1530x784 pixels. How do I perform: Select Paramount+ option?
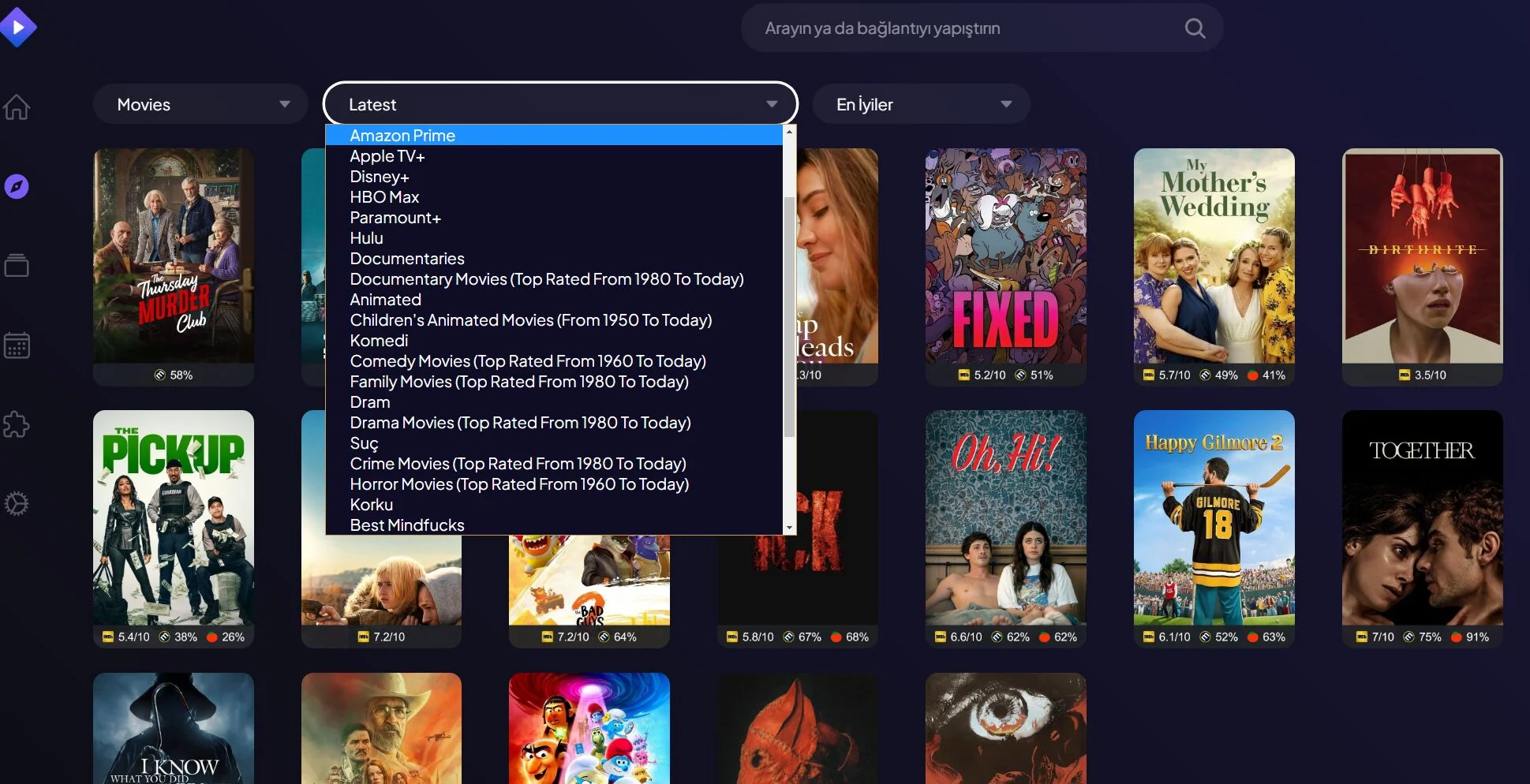pyautogui.click(x=554, y=218)
